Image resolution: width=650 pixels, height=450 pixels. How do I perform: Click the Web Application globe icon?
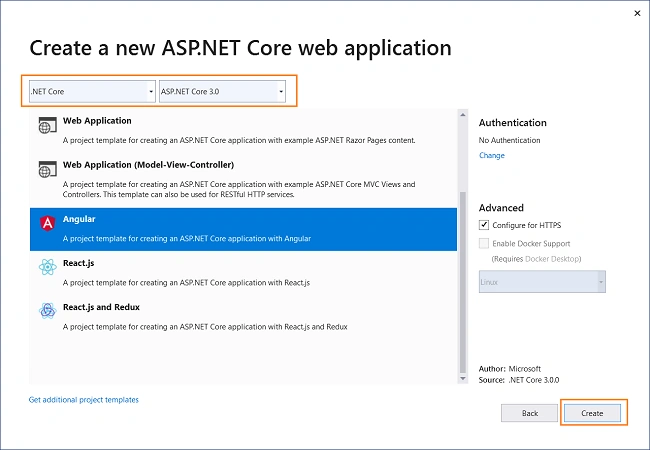pos(47,126)
